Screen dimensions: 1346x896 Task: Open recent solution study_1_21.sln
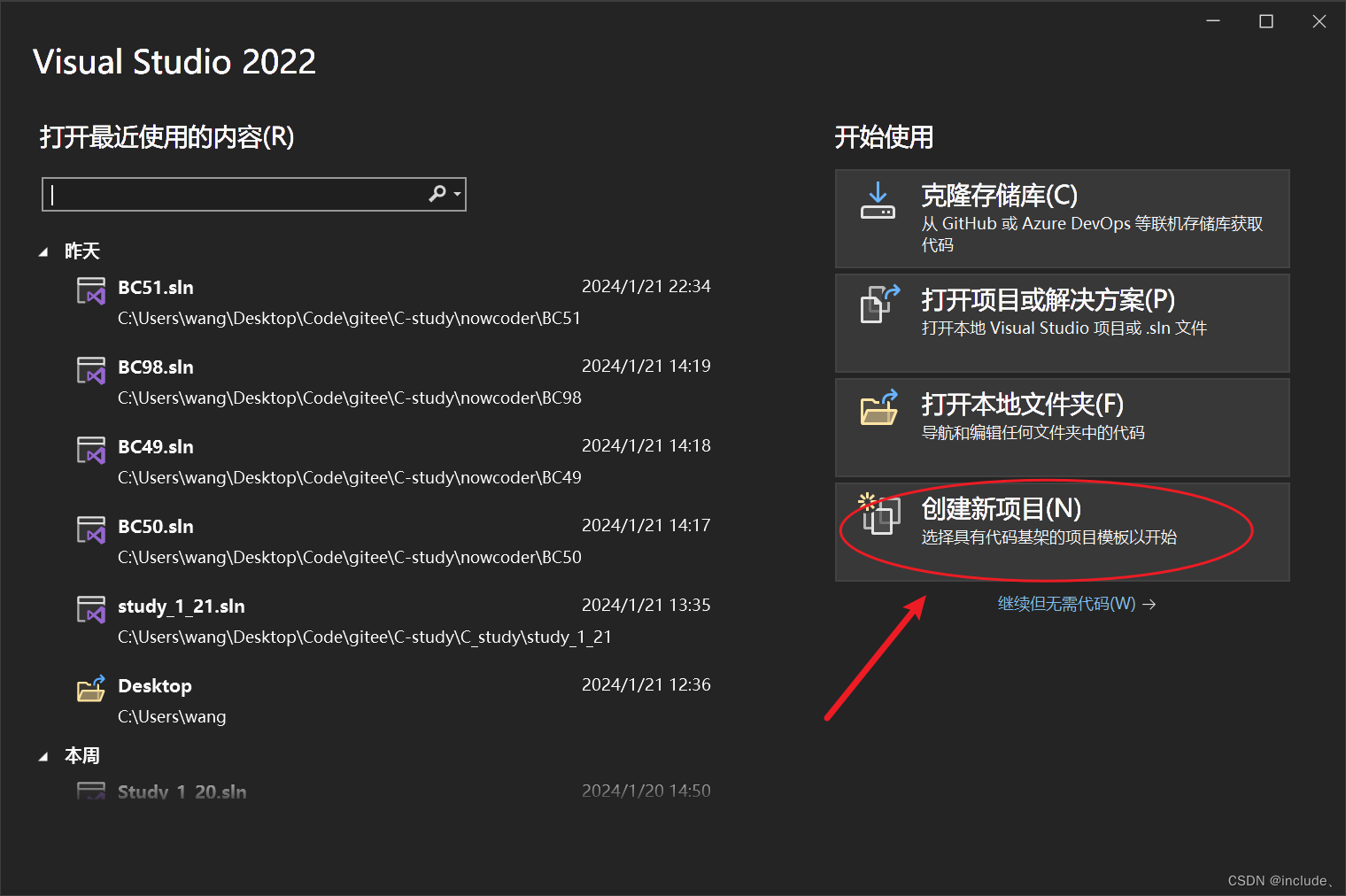coord(394,621)
